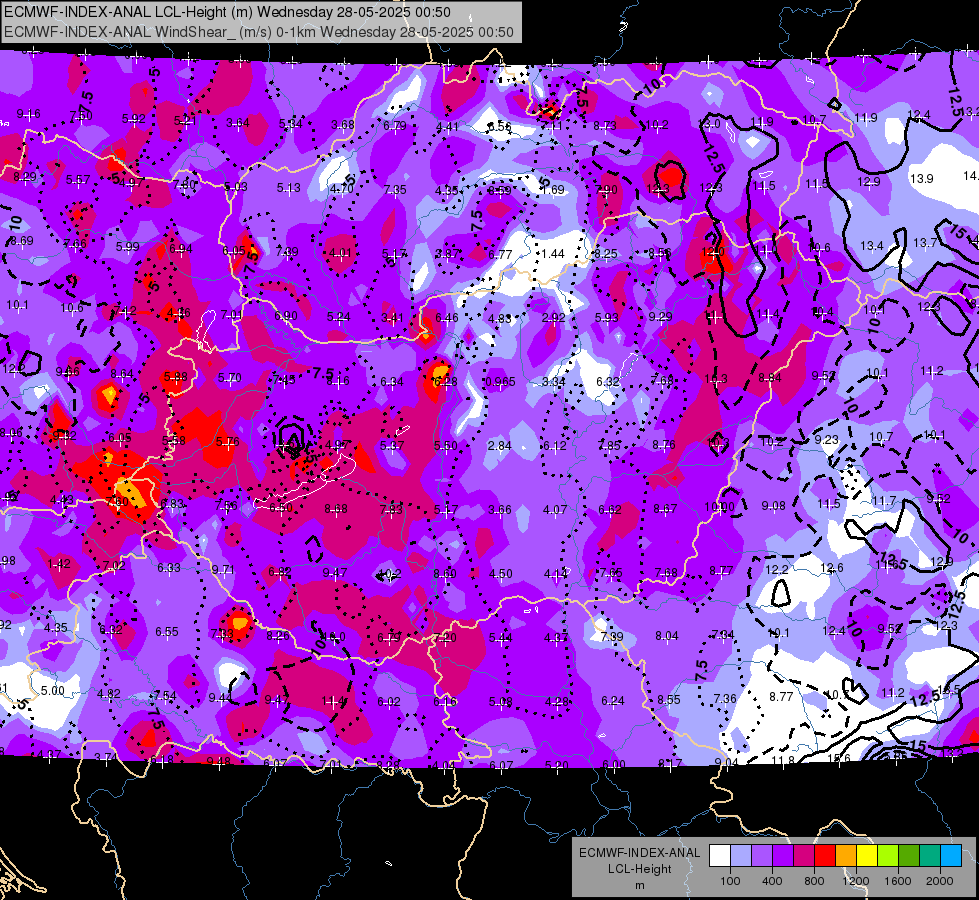The width and height of the screenshot is (979, 900).
Task: Click the wind shear value 0.965
Action: point(500,382)
